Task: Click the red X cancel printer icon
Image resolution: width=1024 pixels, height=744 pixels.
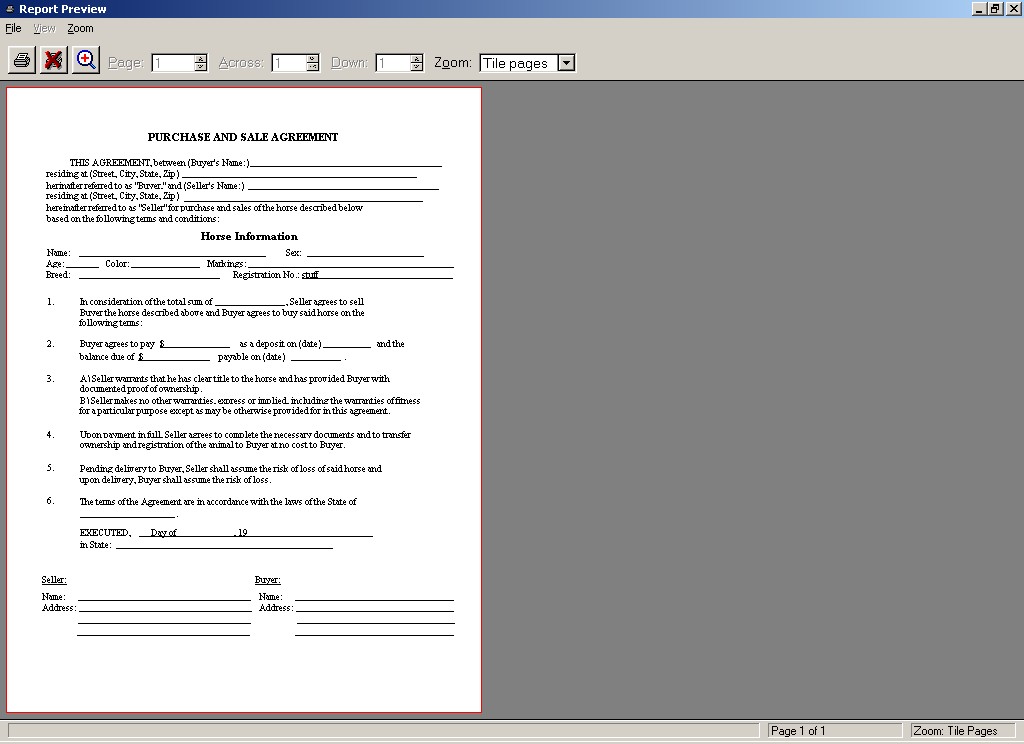Action: coord(54,61)
